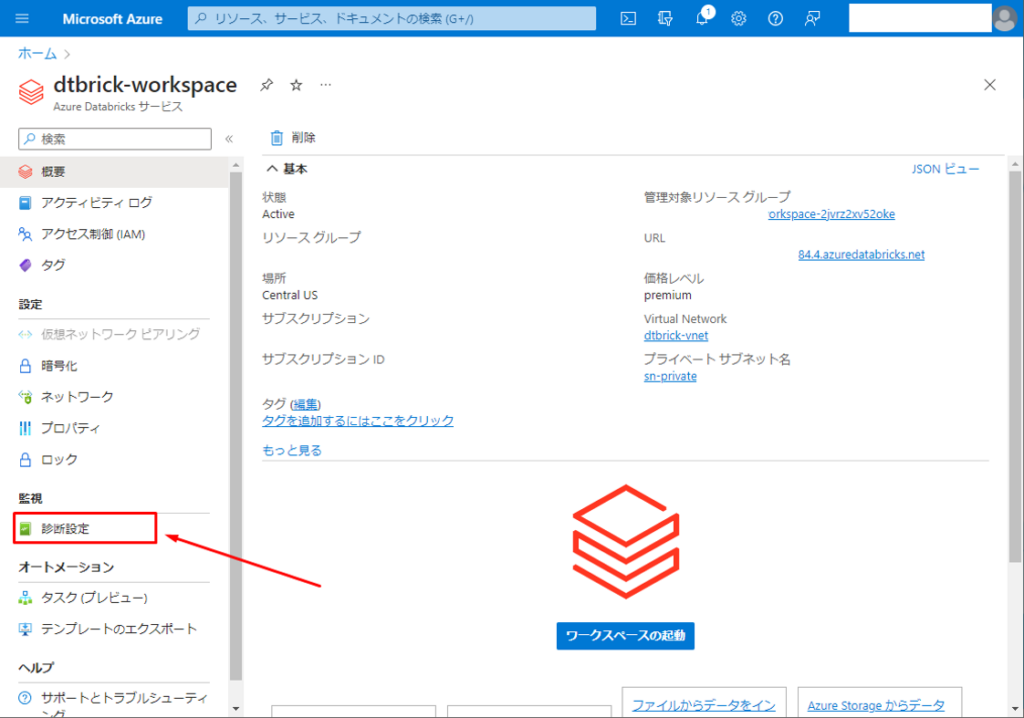
Task: Open the more options ellipsis menu
Action: point(325,85)
